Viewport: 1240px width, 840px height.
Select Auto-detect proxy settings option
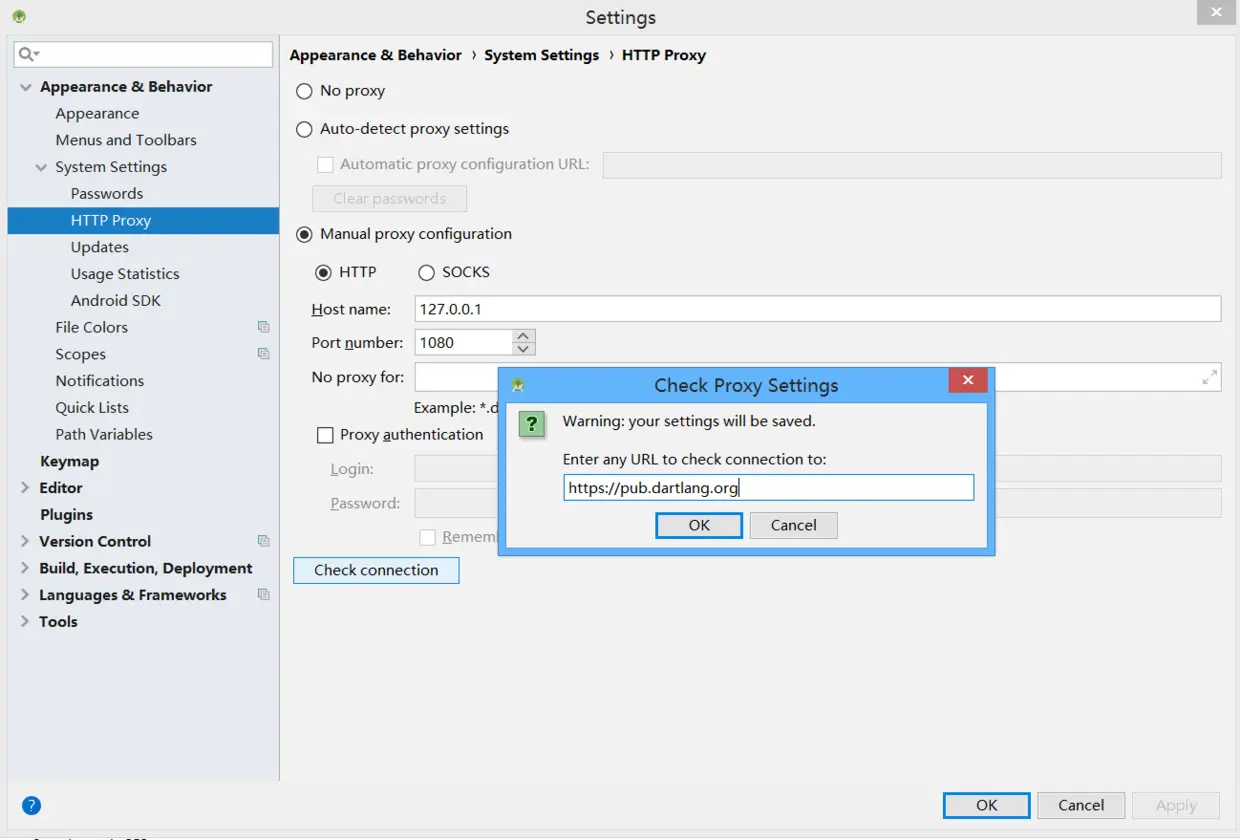(304, 129)
